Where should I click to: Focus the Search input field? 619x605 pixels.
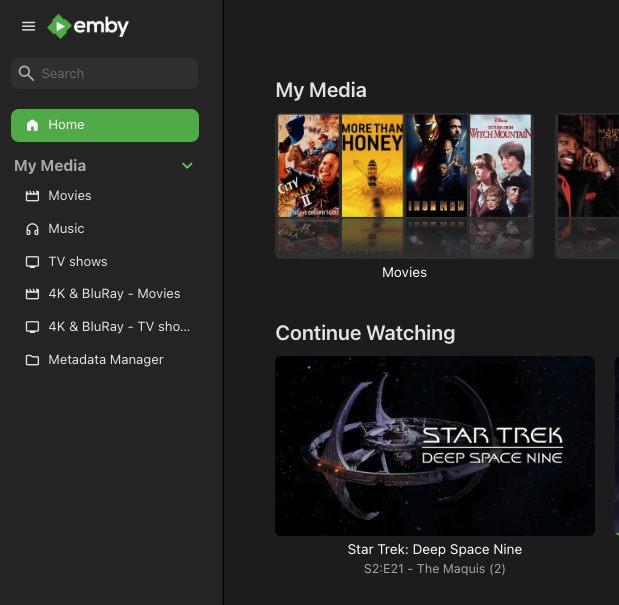(x=105, y=73)
